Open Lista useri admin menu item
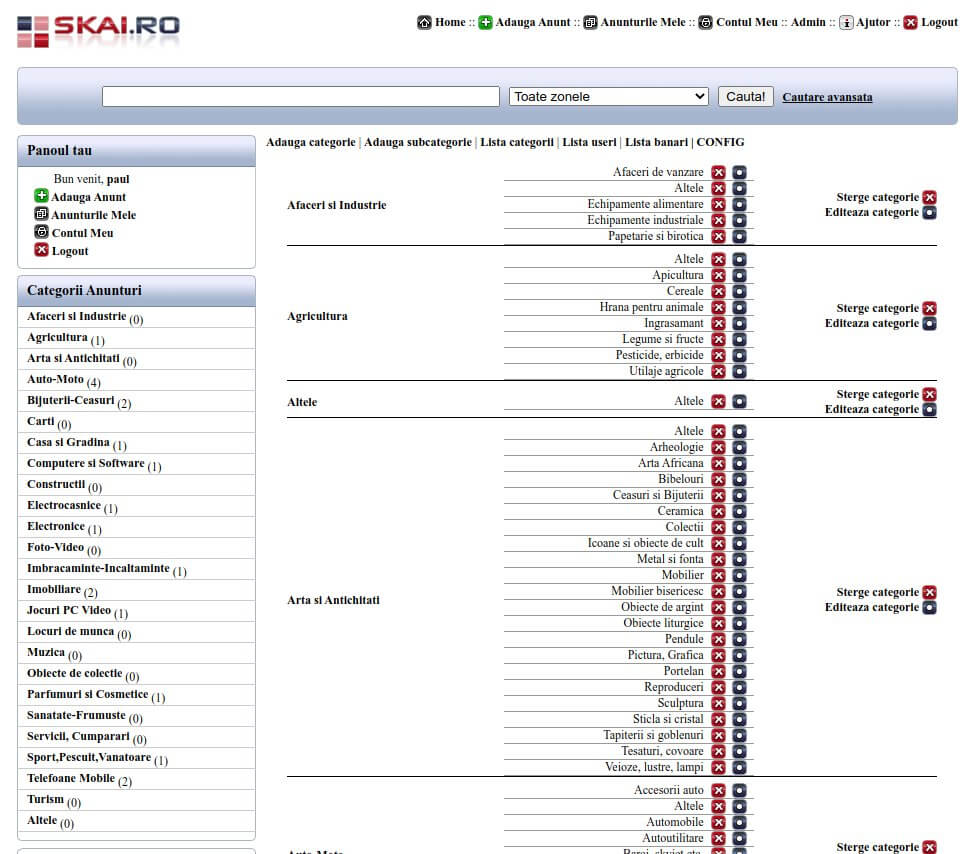The height and width of the screenshot is (854, 979). [589, 142]
